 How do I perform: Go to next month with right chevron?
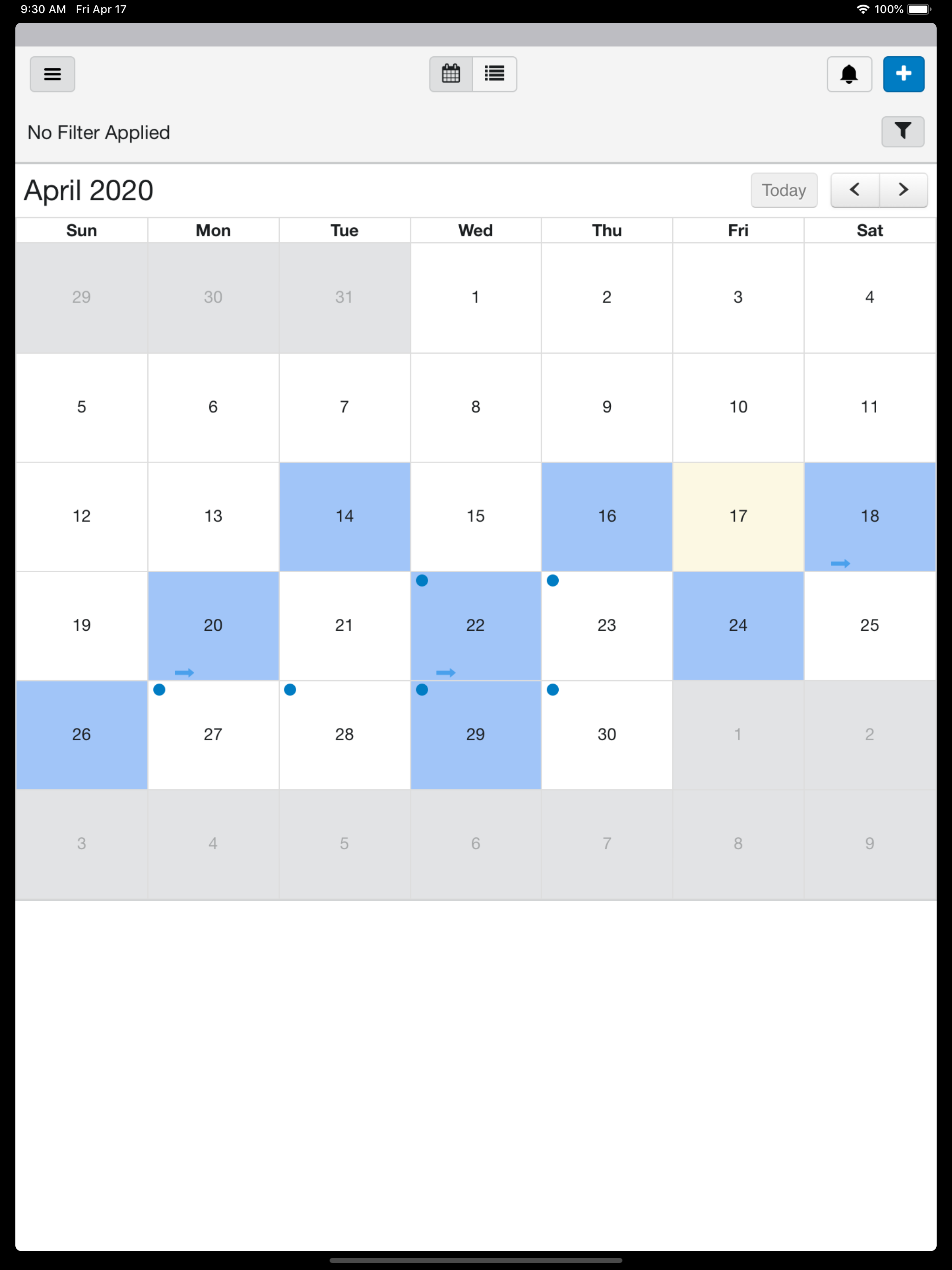pyautogui.click(x=903, y=190)
